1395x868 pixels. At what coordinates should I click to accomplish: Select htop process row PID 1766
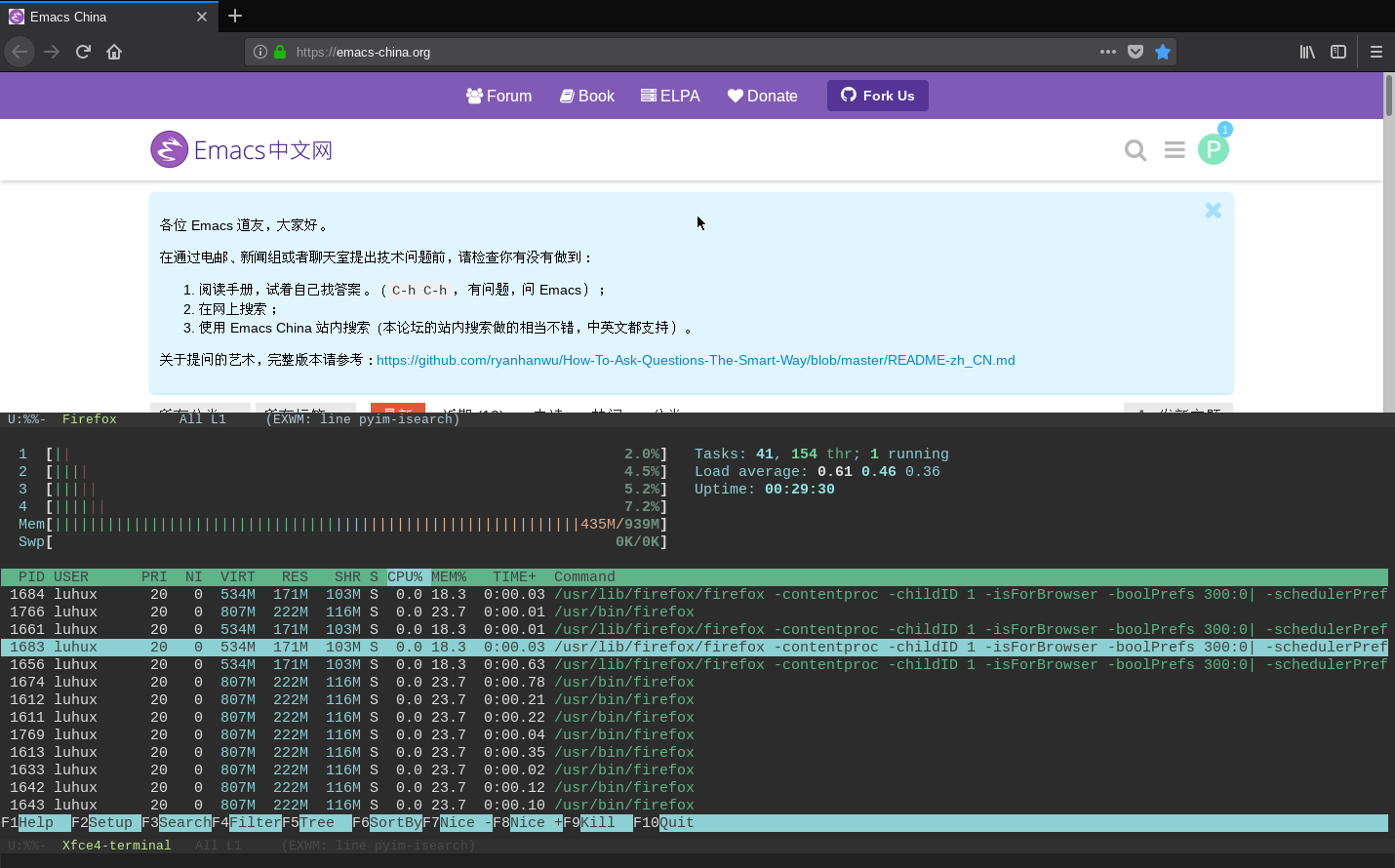point(695,612)
